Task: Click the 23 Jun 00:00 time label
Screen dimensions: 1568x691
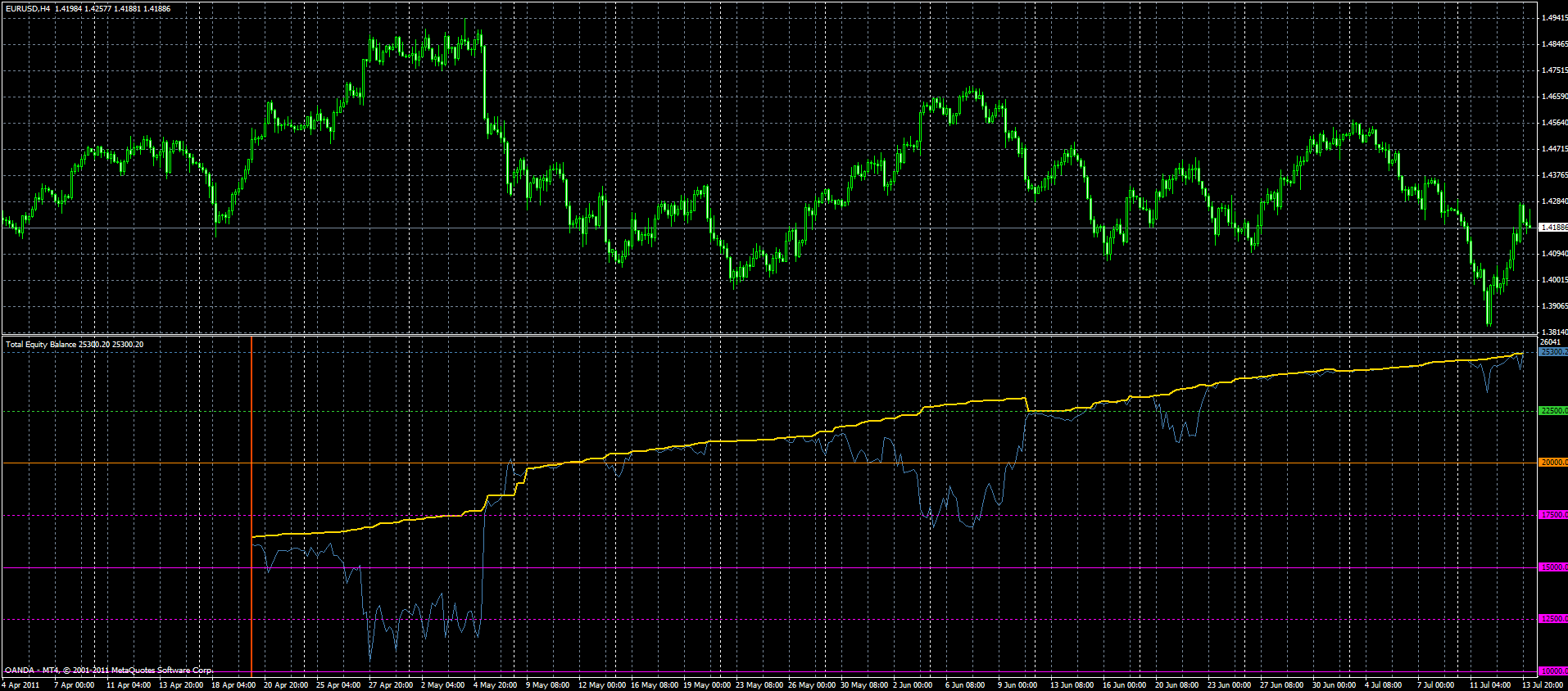Action: click(1230, 685)
